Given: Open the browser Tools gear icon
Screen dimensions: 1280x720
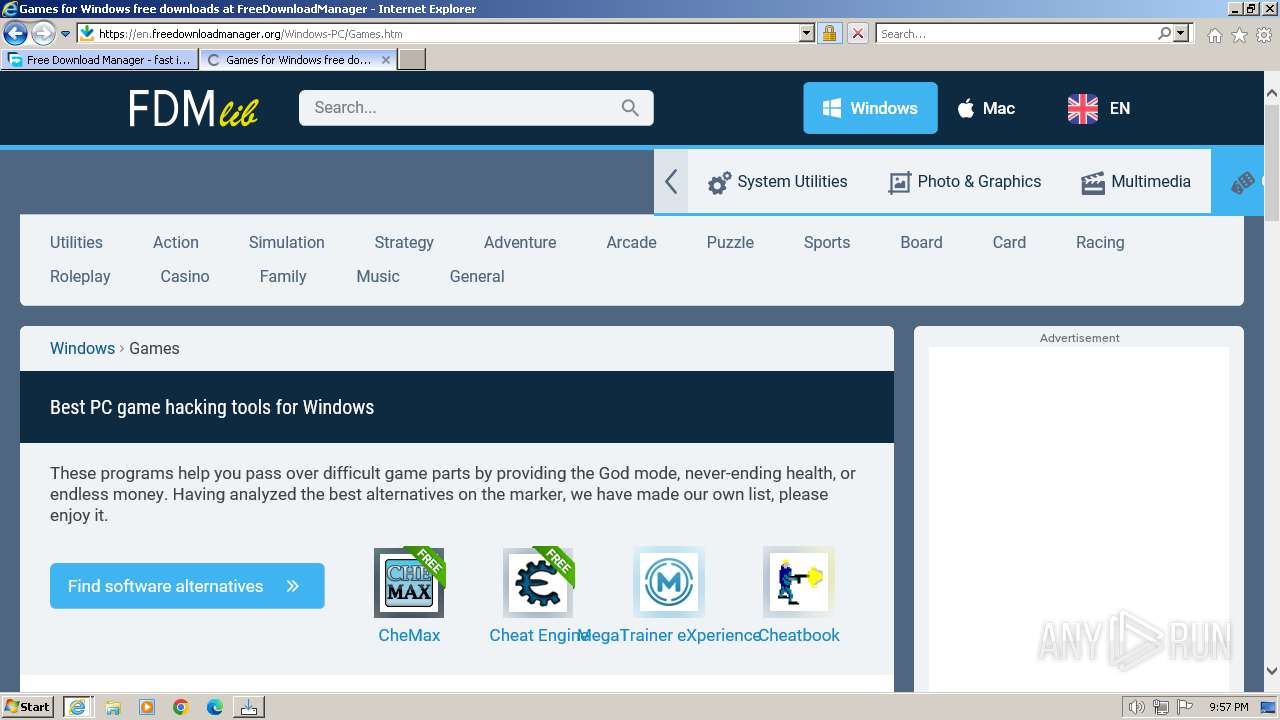Looking at the screenshot, I should (1264, 35).
